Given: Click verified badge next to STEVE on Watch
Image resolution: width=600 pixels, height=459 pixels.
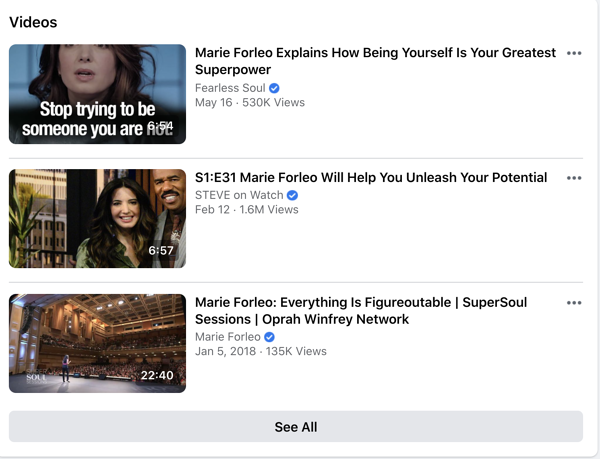Looking at the screenshot, I should [292, 195].
